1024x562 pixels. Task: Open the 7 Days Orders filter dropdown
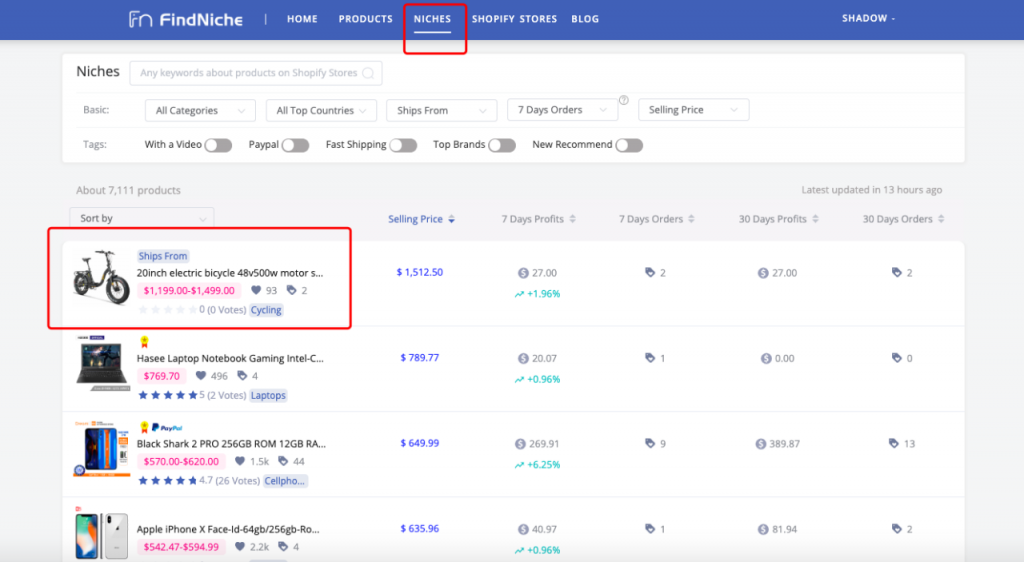click(562, 110)
